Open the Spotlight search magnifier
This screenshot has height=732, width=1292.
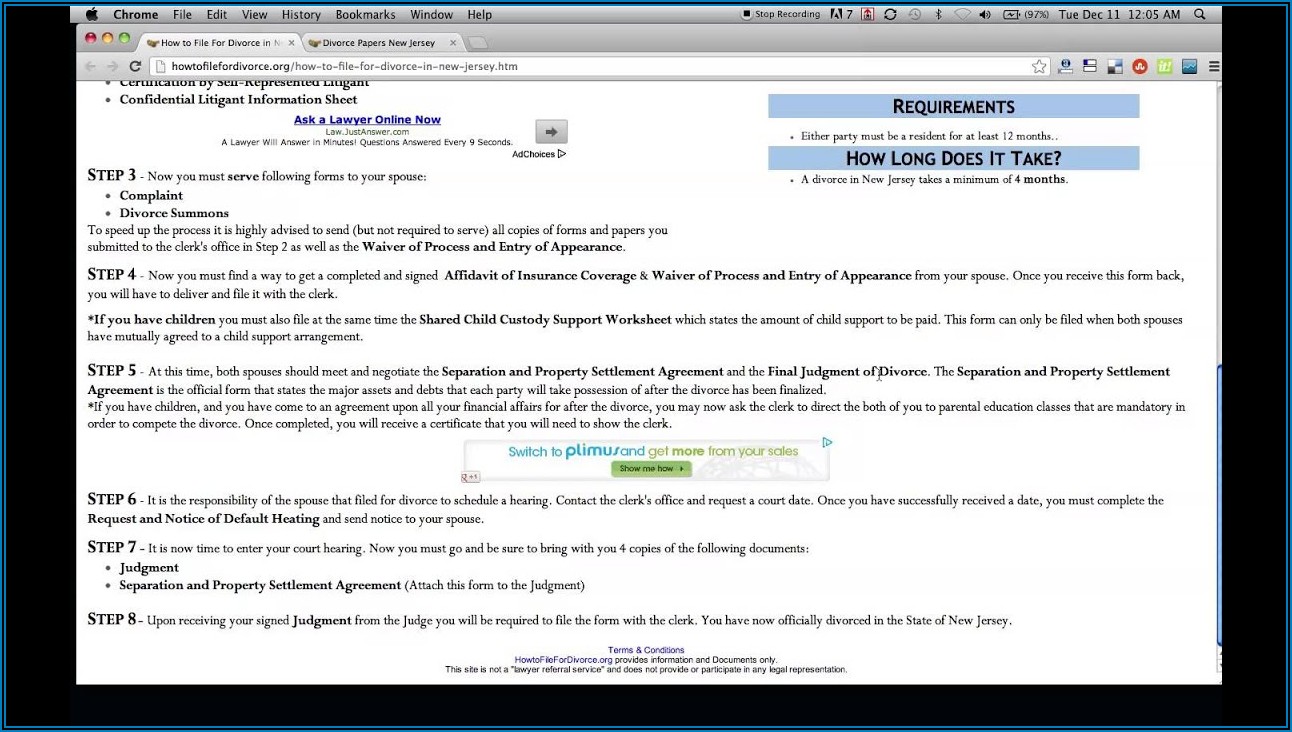[x=1200, y=15]
